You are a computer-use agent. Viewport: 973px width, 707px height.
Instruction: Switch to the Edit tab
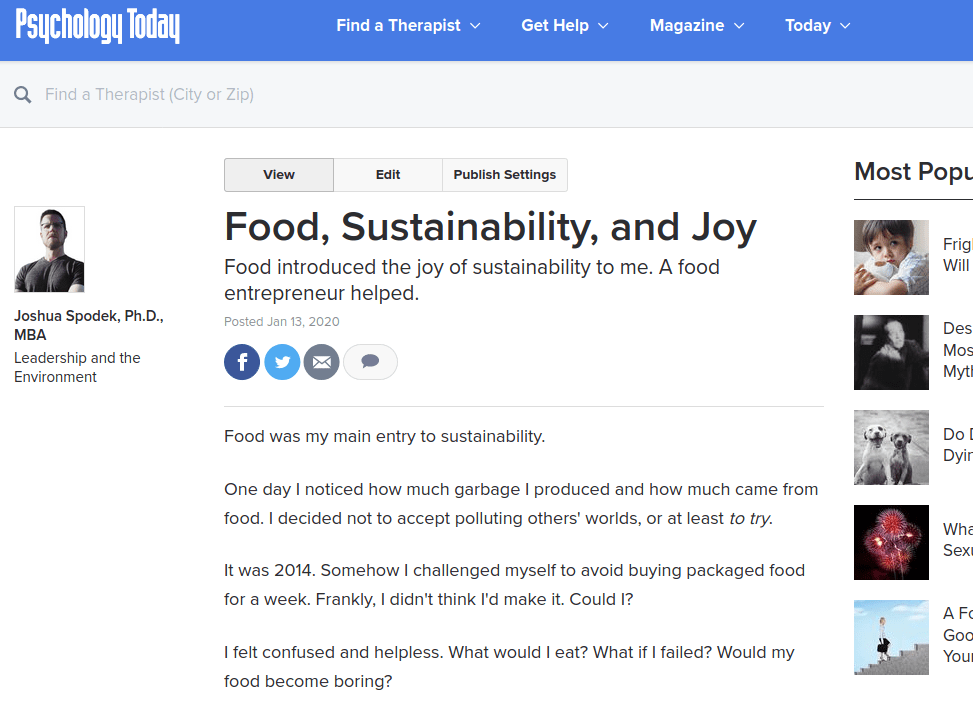tap(388, 175)
